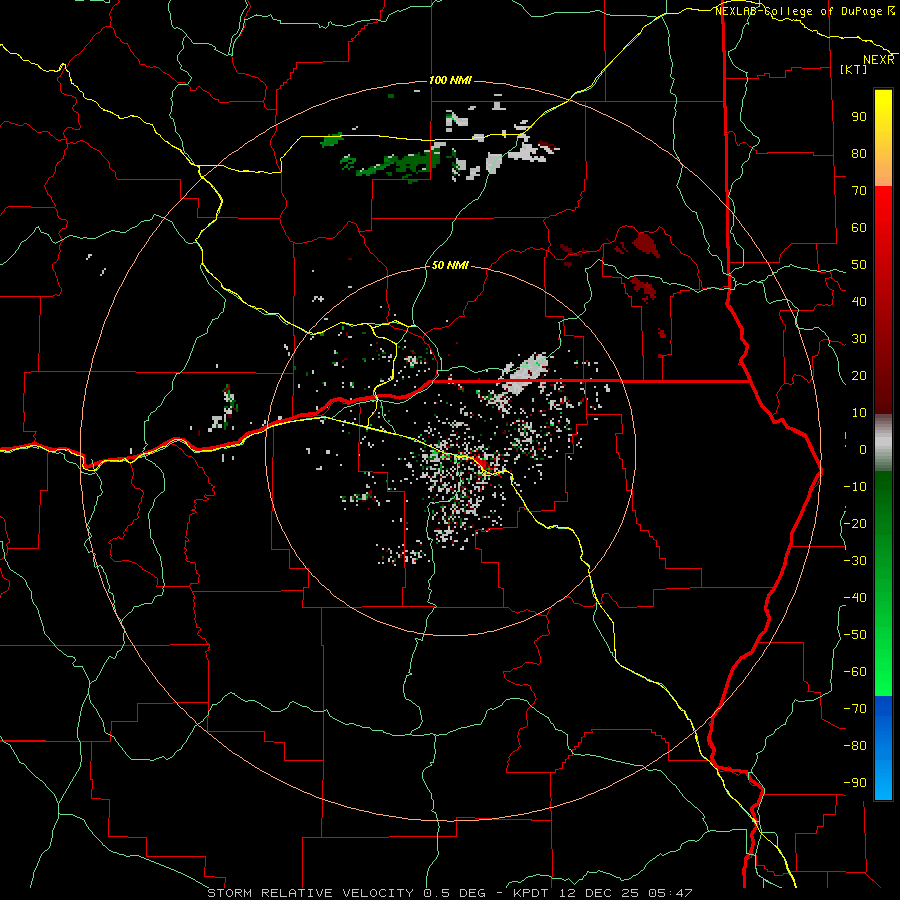
Task: Click the 80 value on velocity scale
Action: click(859, 153)
